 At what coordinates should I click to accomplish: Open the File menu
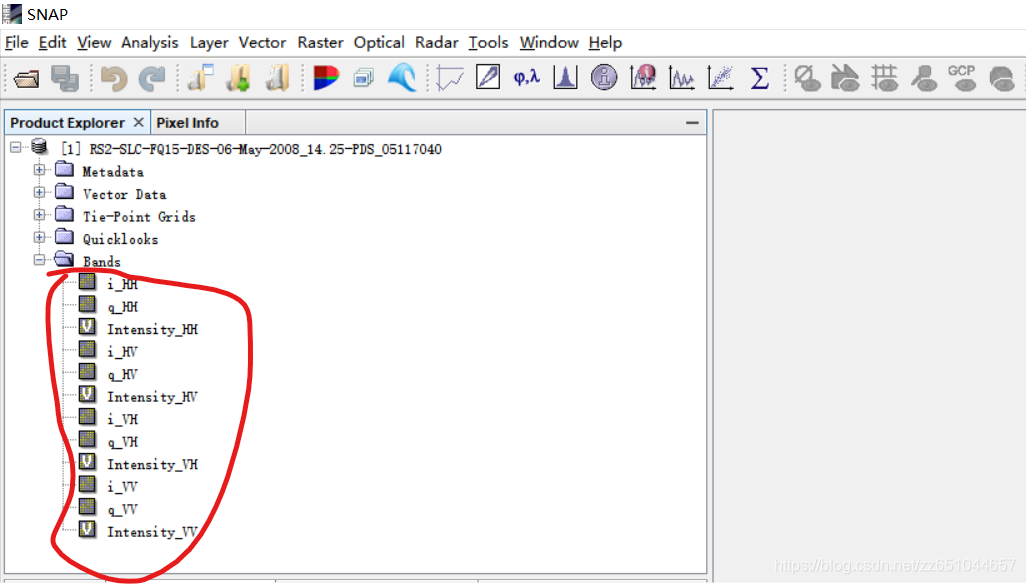[x=16, y=43]
